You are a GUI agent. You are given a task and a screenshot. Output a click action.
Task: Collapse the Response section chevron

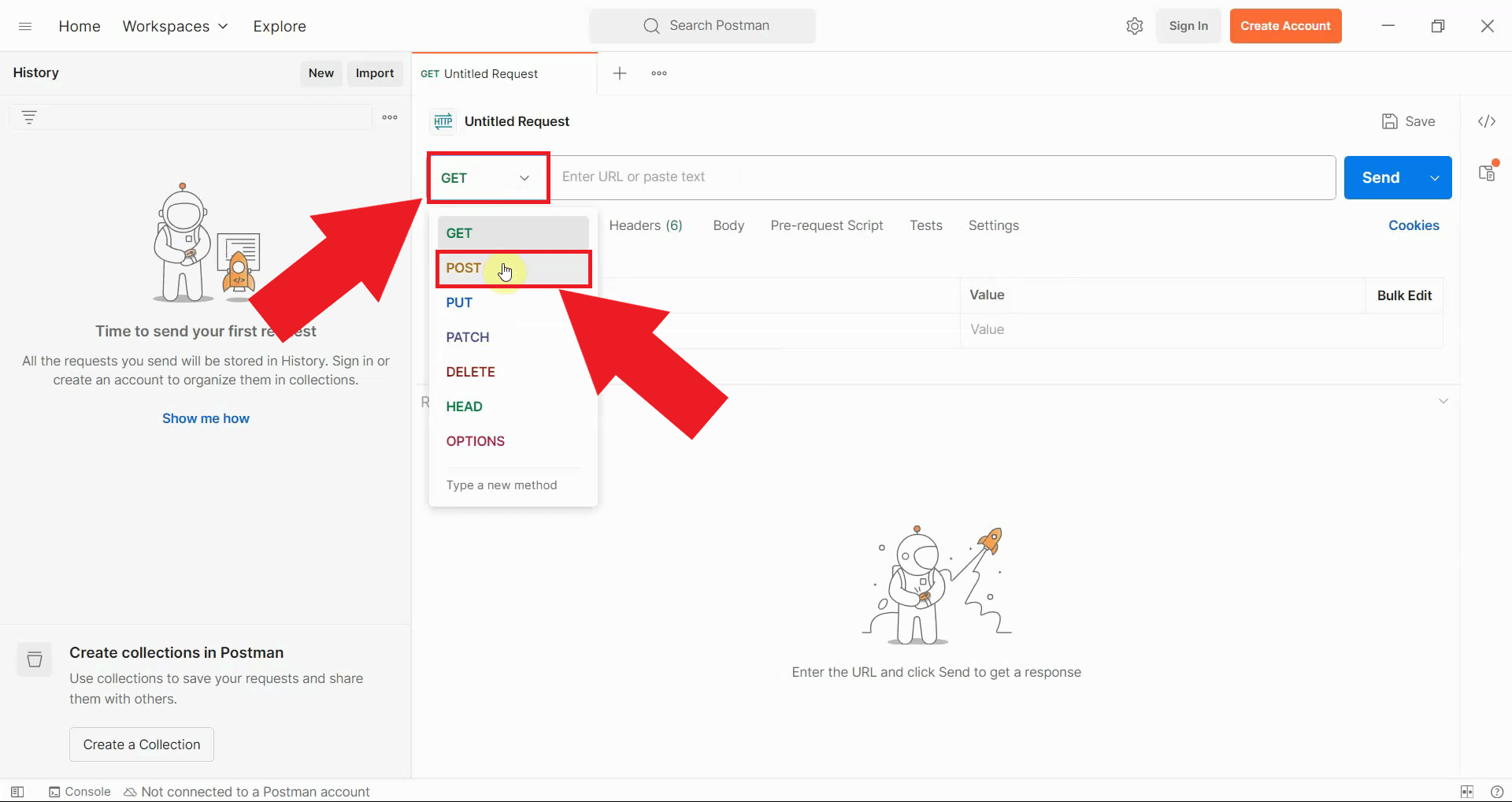click(x=1443, y=400)
